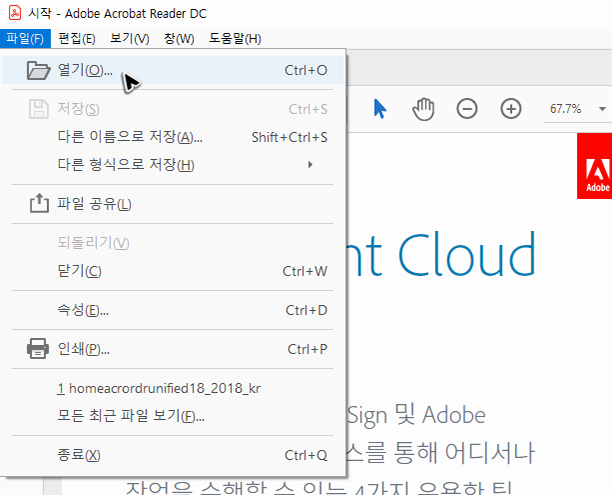The image size is (612, 495).
Task: Choose 파일 공유(L) menu item
Action: point(173,204)
